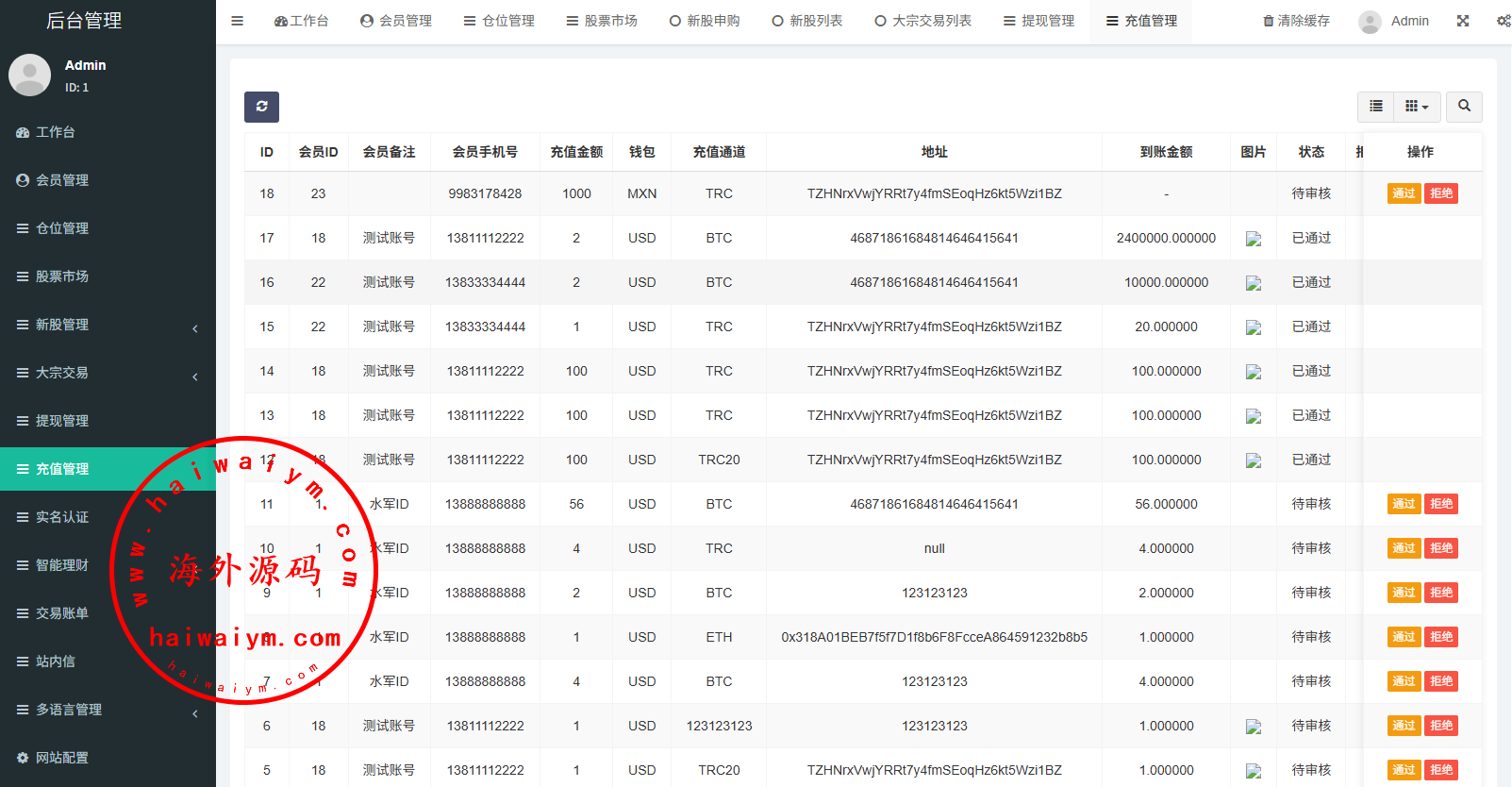This screenshot has width=1512, height=787.
Task: Reject recharge ID 11 with 拒绝
Action: [x=1441, y=504]
